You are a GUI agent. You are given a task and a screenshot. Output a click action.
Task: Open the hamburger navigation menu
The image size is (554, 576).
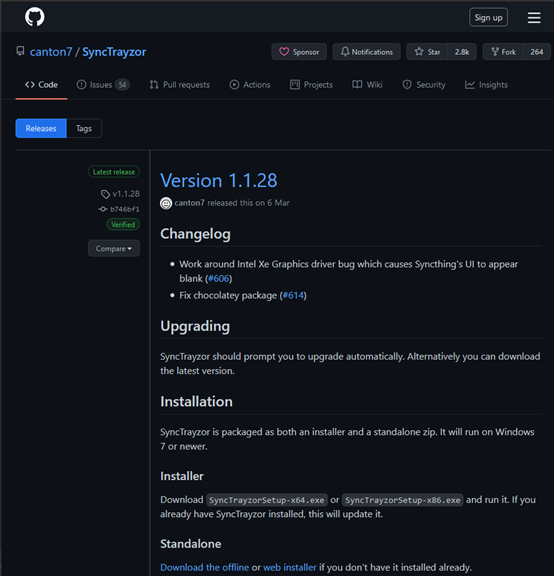point(534,17)
